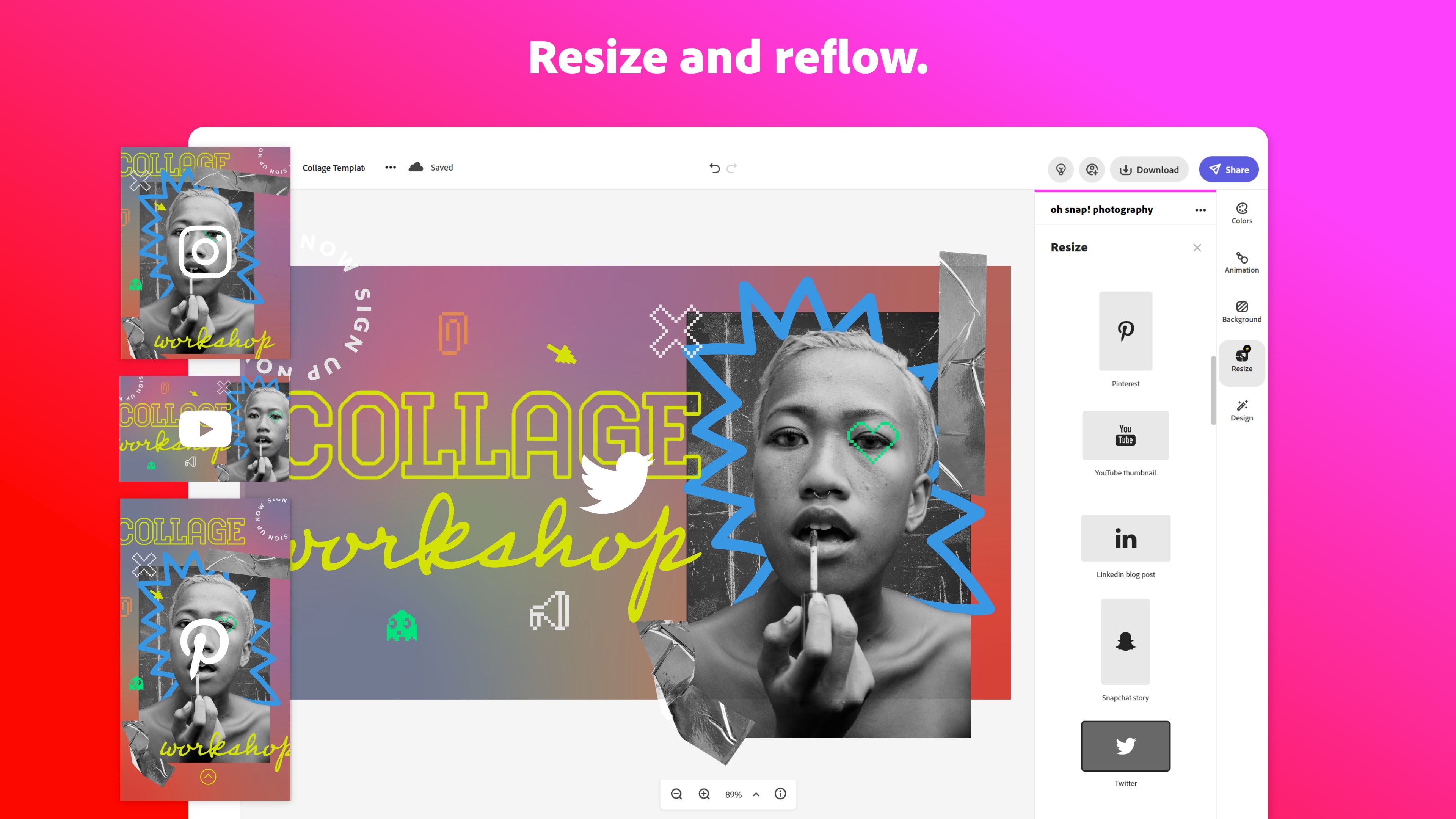Viewport: 1456px width, 819px height.
Task: Open the Background panel
Action: point(1241,312)
